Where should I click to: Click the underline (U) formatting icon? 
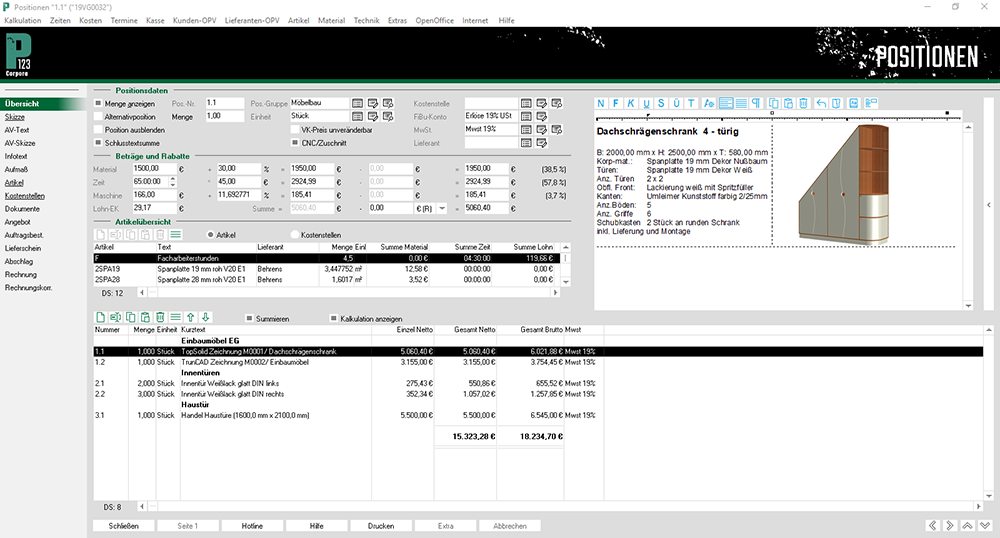pyautogui.click(x=647, y=103)
